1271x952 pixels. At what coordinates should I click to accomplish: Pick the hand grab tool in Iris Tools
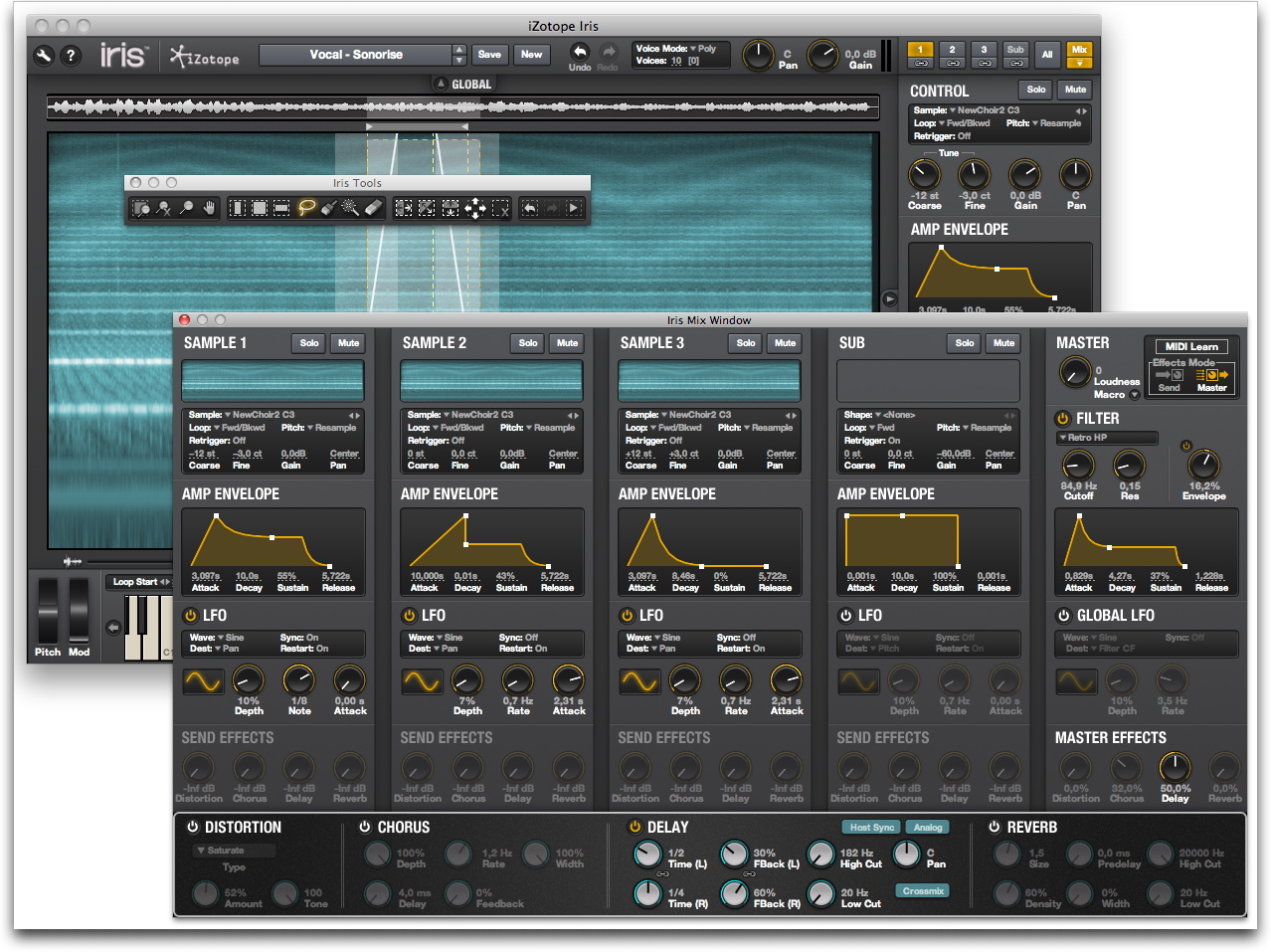click(x=209, y=208)
